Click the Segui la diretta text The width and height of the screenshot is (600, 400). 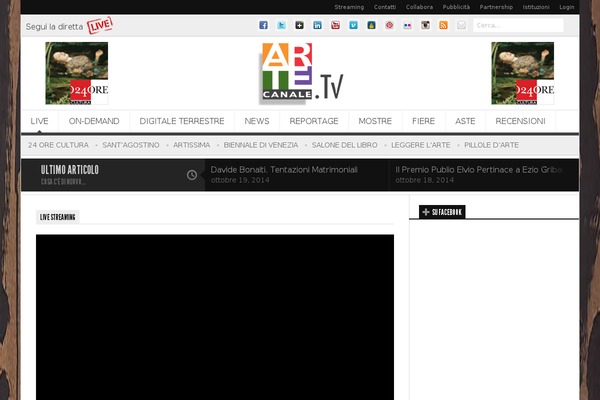(54, 27)
